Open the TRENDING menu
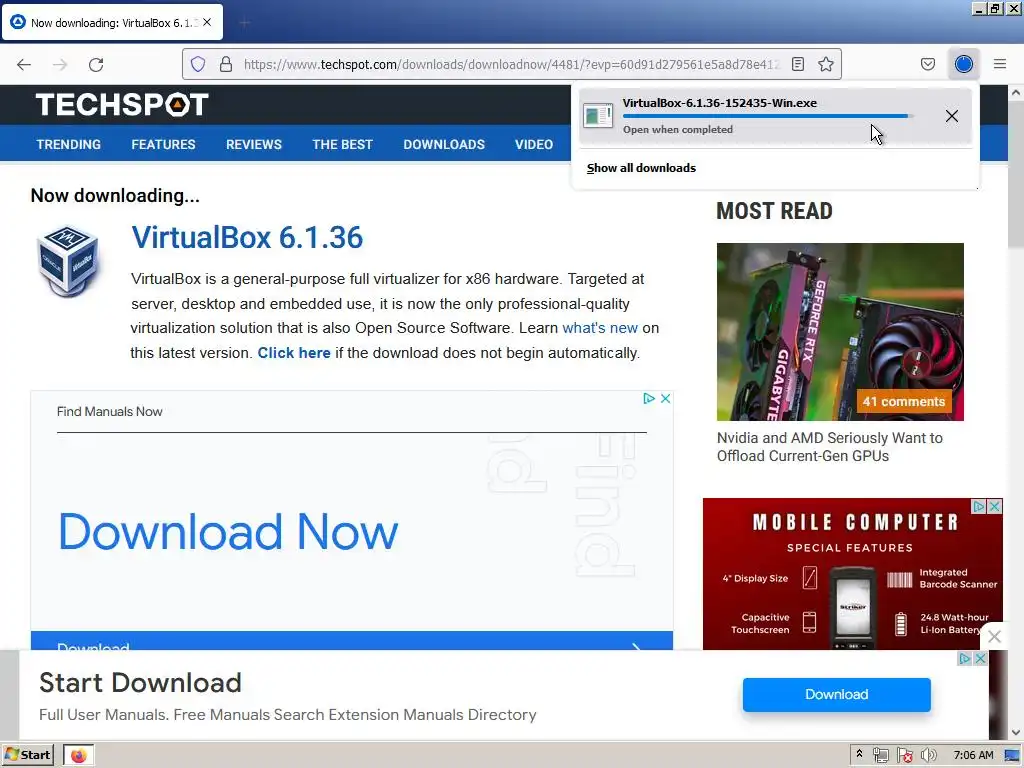Viewport: 1024px width, 768px height. tap(69, 144)
